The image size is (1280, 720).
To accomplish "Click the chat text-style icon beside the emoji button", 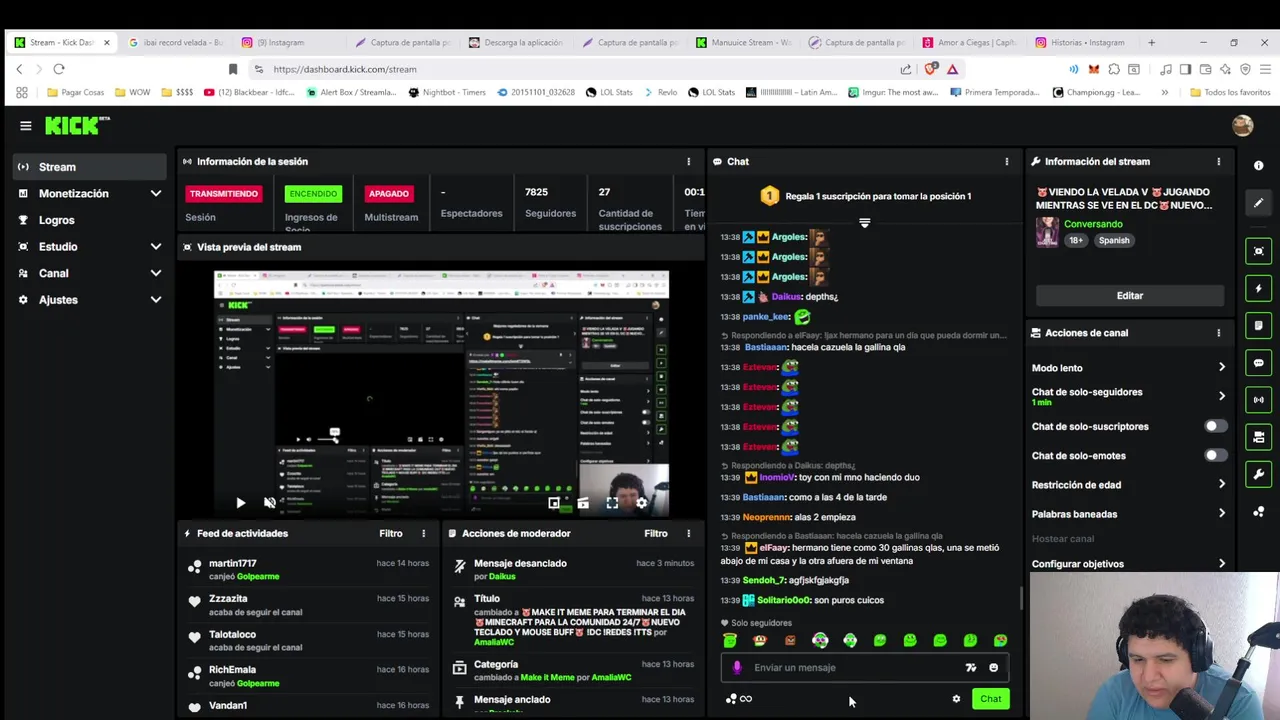I will [x=970, y=667].
